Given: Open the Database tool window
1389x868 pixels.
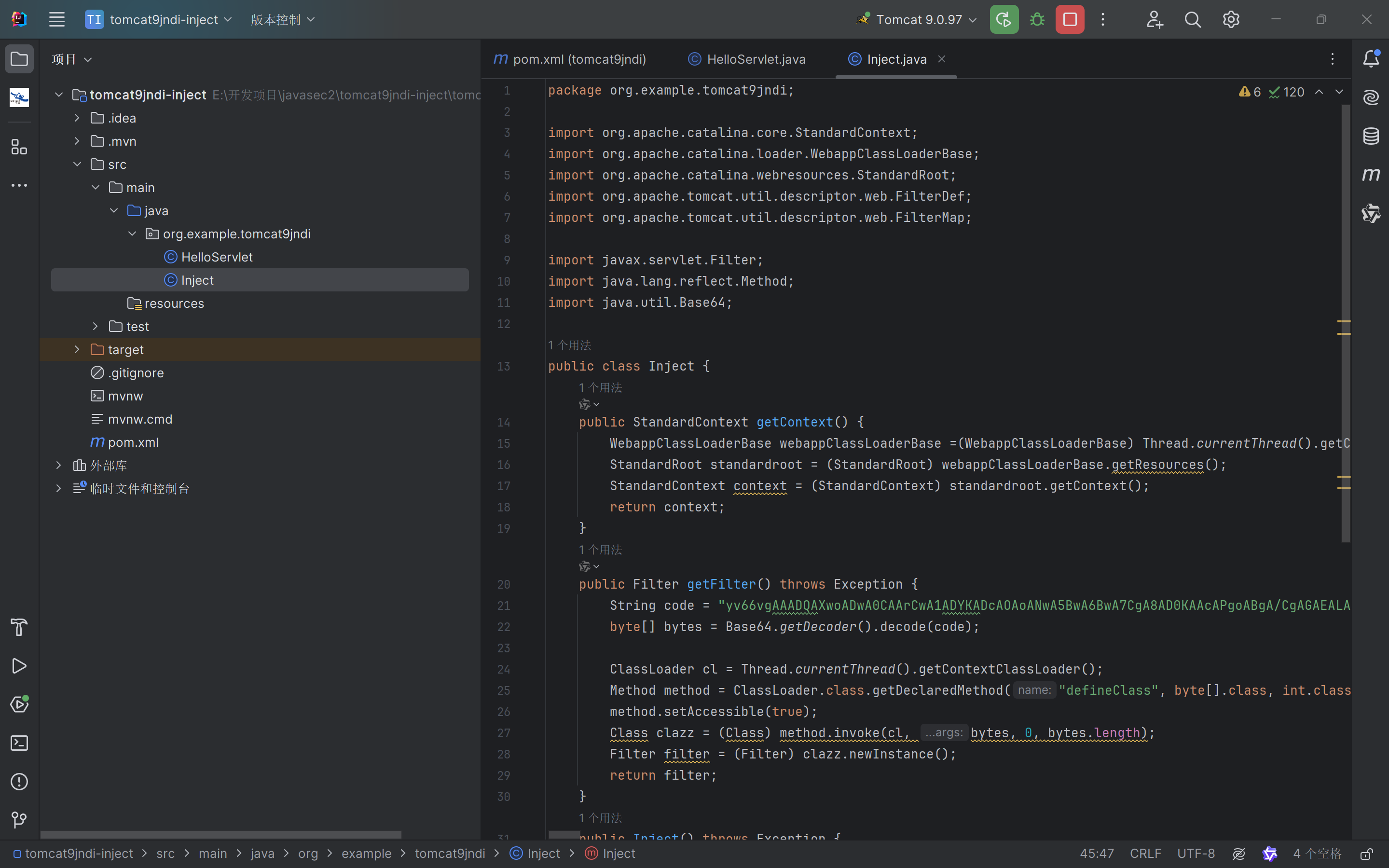Looking at the screenshot, I should pos(1371,136).
